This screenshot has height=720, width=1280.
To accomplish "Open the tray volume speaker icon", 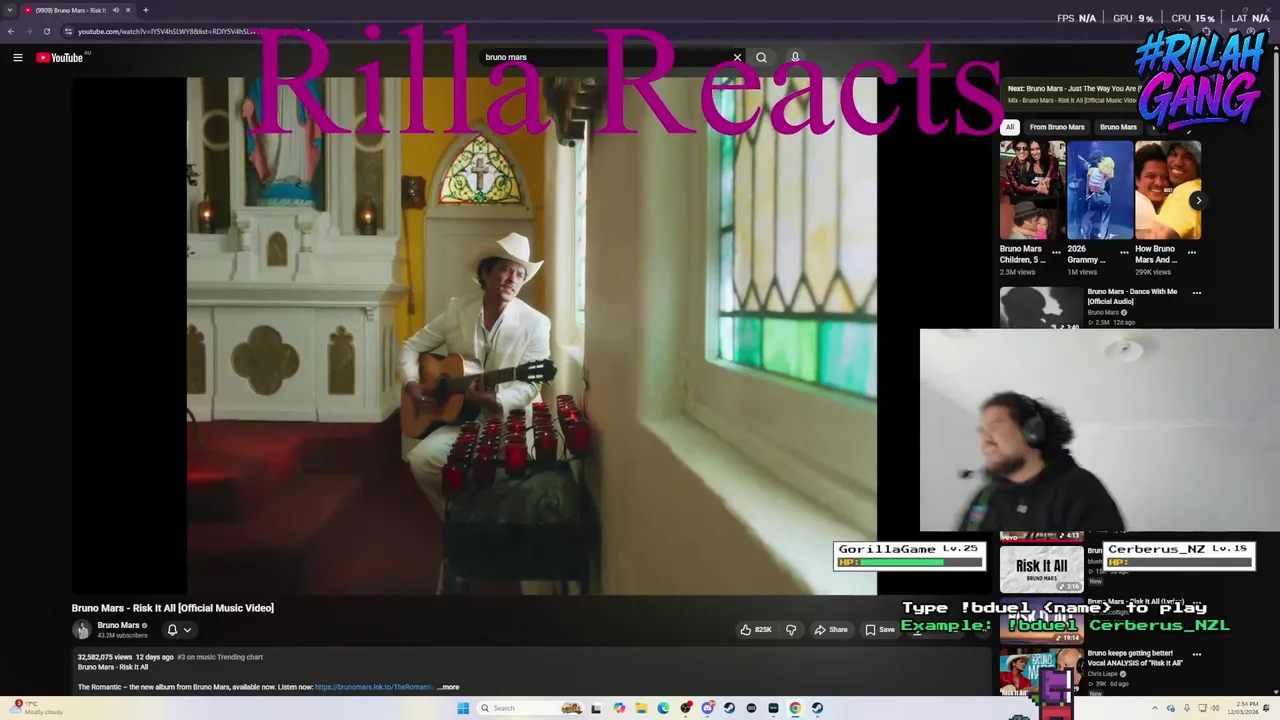I will (x=1215, y=708).
